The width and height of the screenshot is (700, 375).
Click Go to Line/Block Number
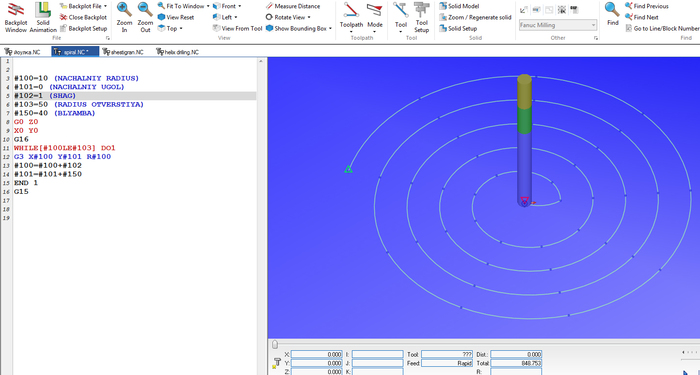pos(662,29)
